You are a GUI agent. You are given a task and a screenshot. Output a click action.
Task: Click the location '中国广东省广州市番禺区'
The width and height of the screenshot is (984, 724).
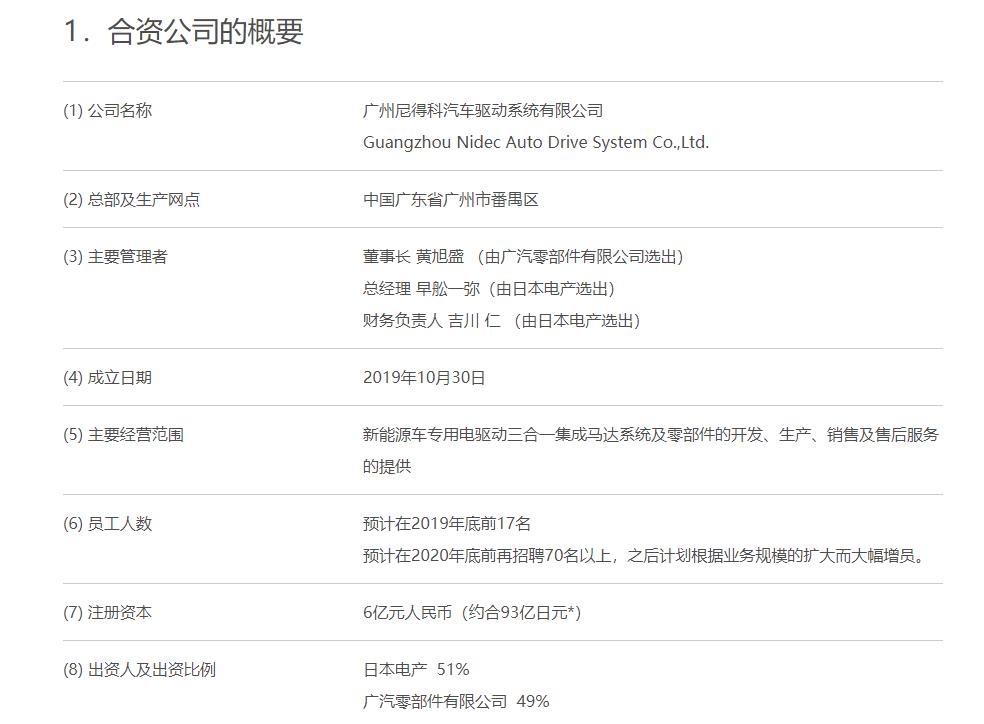pos(451,200)
